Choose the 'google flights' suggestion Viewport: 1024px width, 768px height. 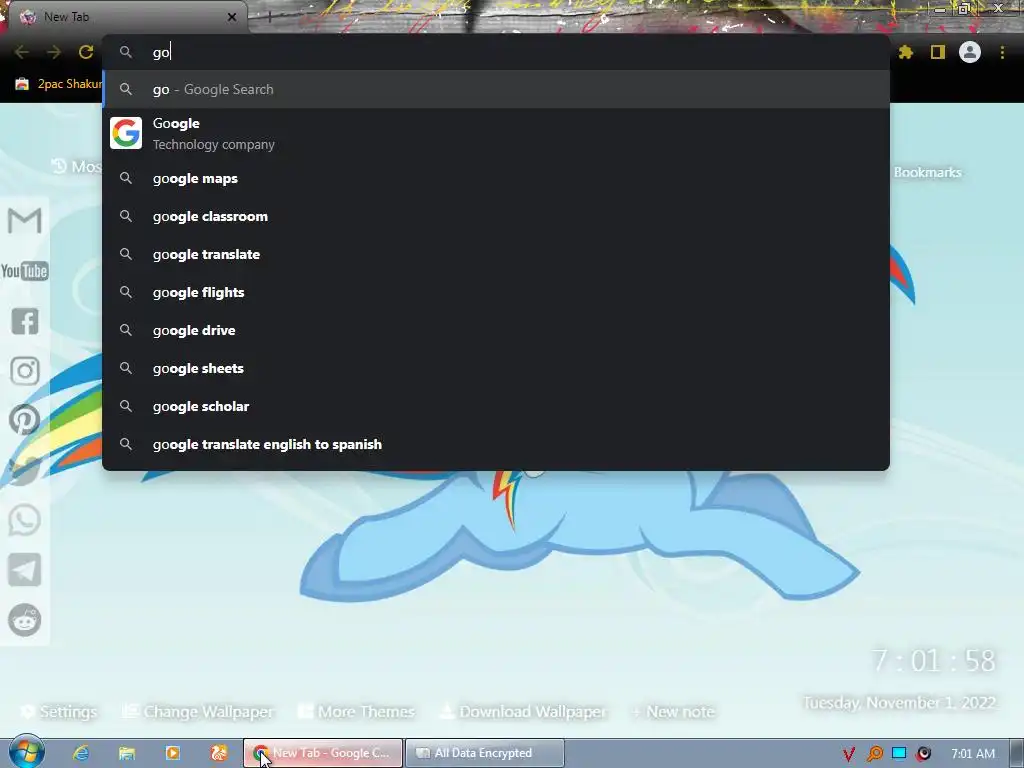pyautogui.click(x=496, y=292)
